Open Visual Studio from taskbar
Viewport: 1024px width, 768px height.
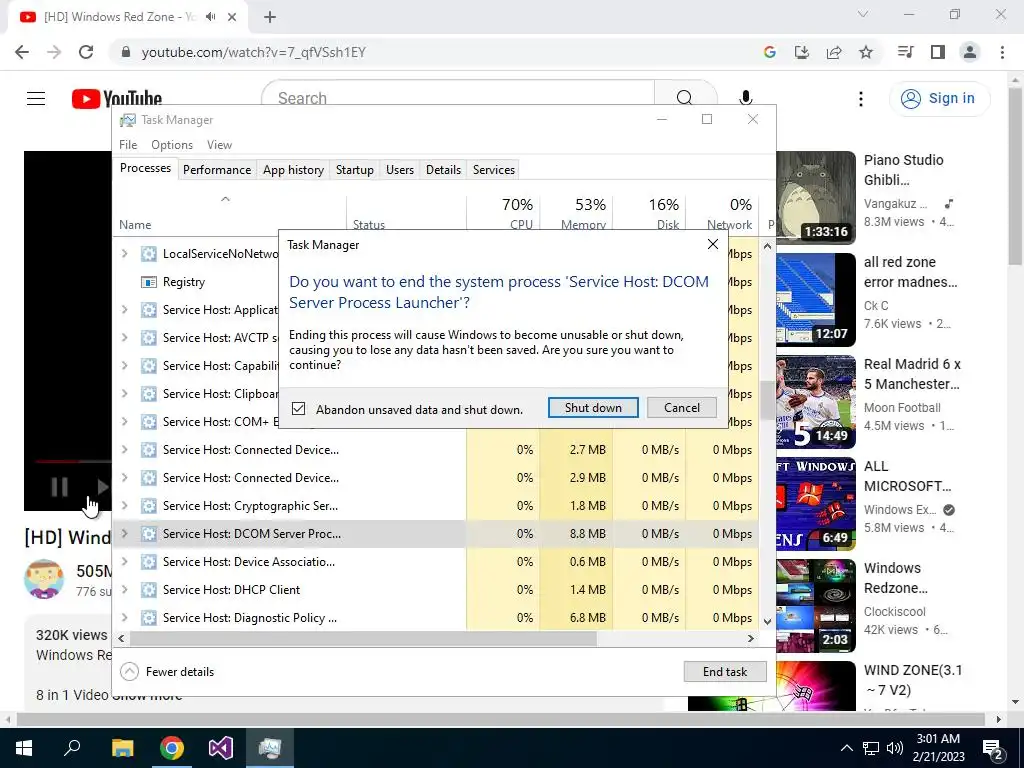(221, 748)
